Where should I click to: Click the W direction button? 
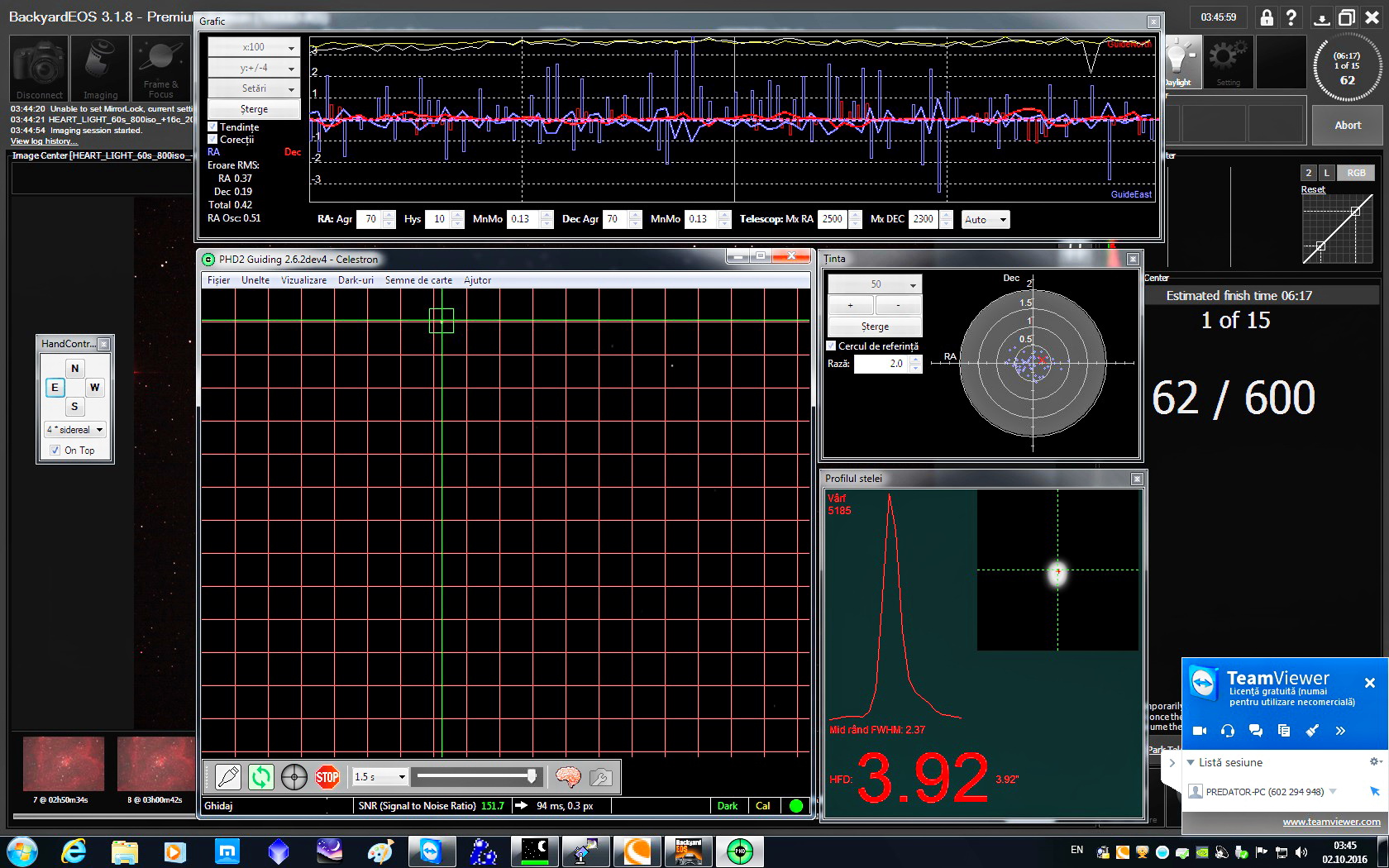point(94,388)
